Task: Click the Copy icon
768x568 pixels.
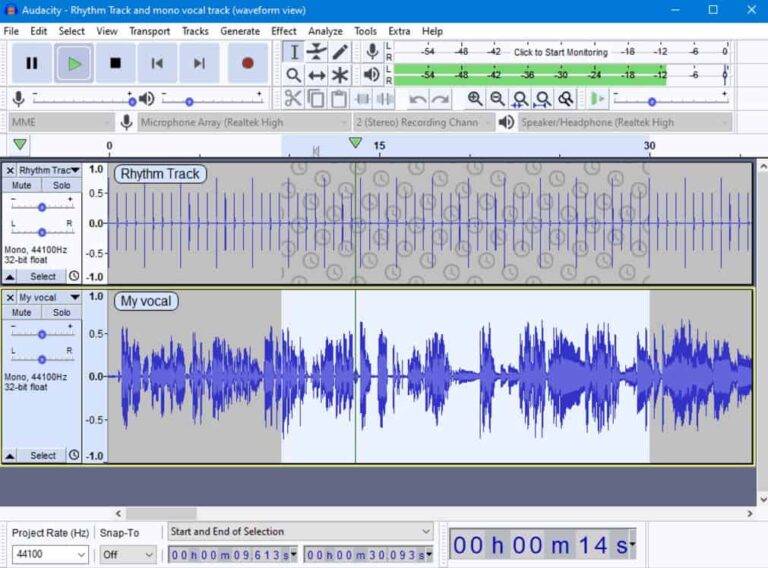Action: [316, 98]
